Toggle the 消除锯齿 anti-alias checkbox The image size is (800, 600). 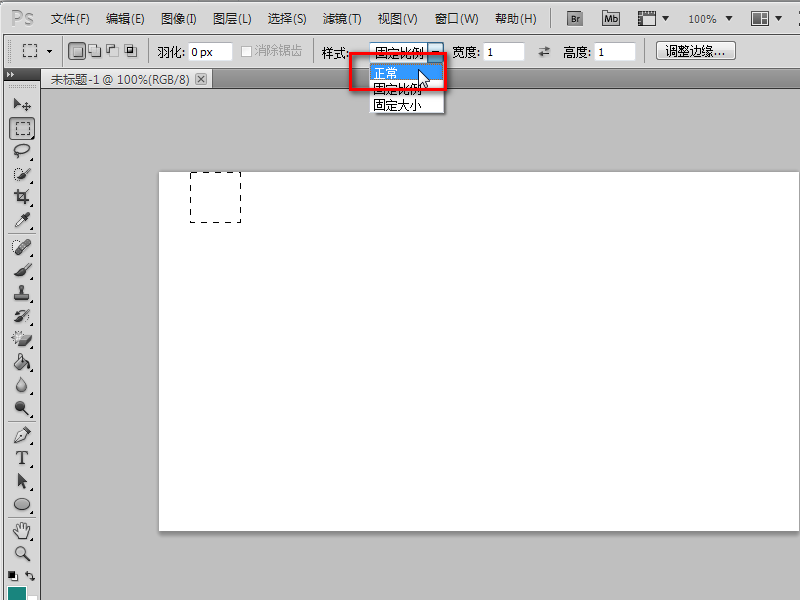click(246, 51)
